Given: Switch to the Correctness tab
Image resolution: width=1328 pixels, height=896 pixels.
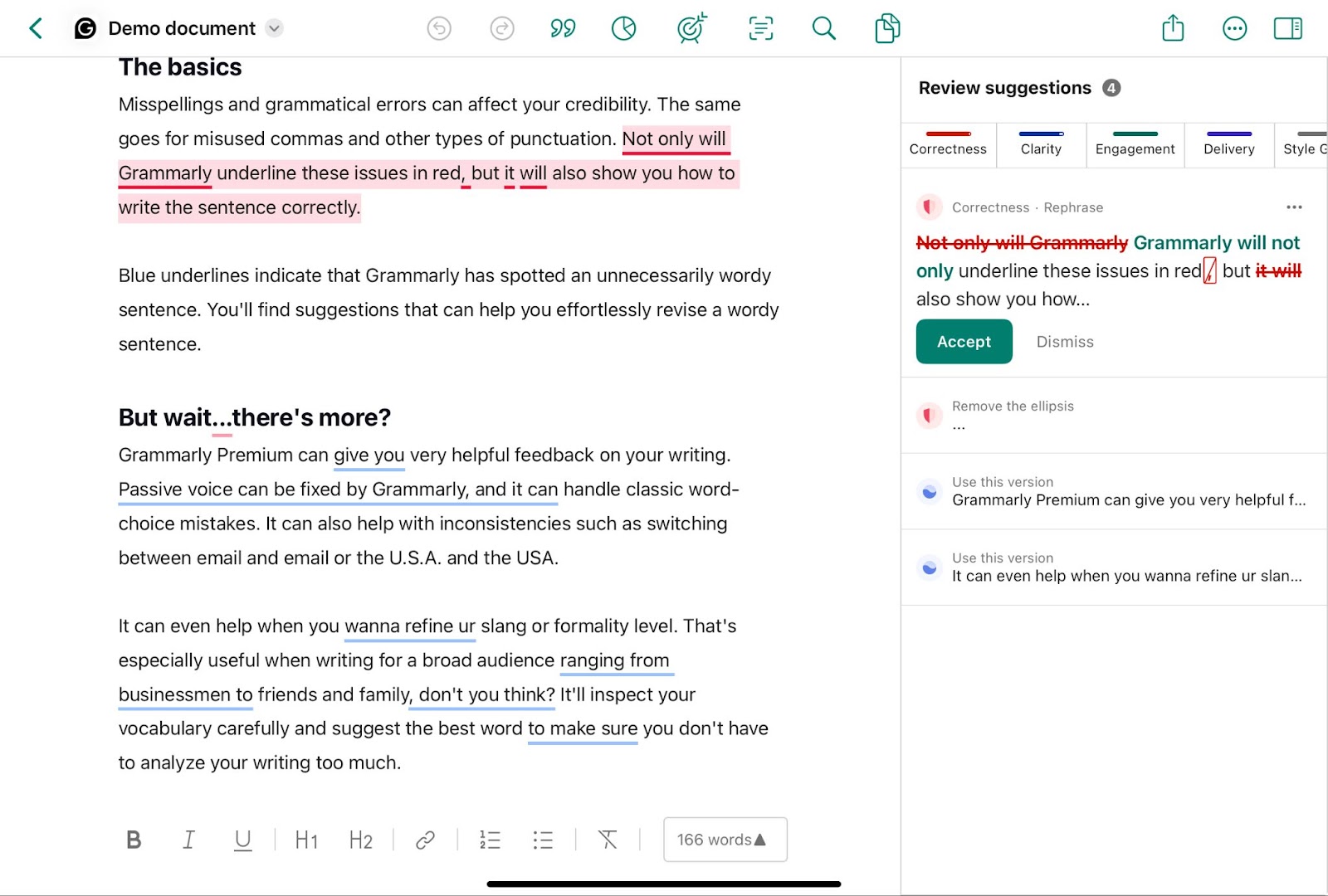Looking at the screenshot, I should click(x=948, y=144).
